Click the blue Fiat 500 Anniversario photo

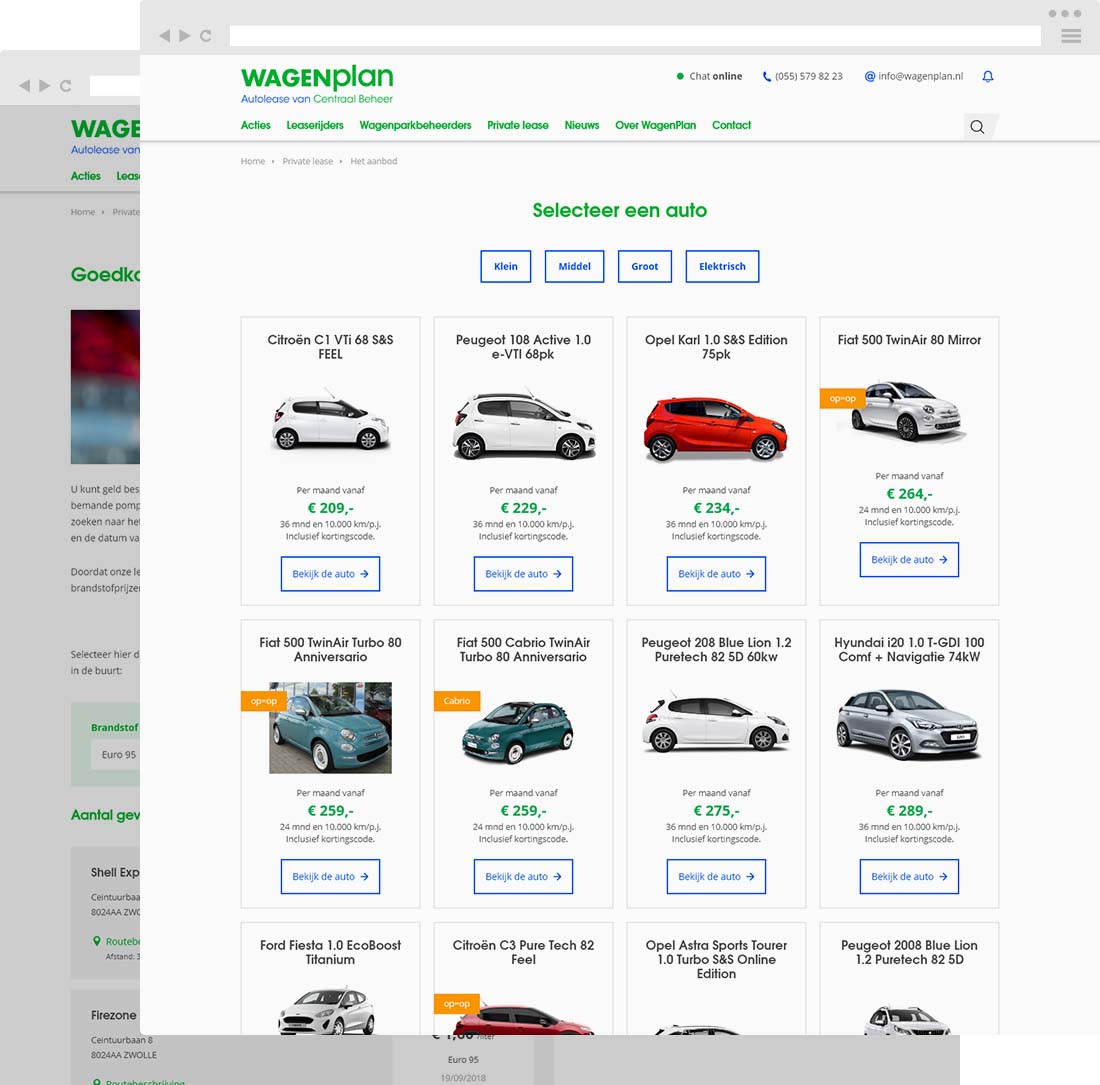point(330,728)
